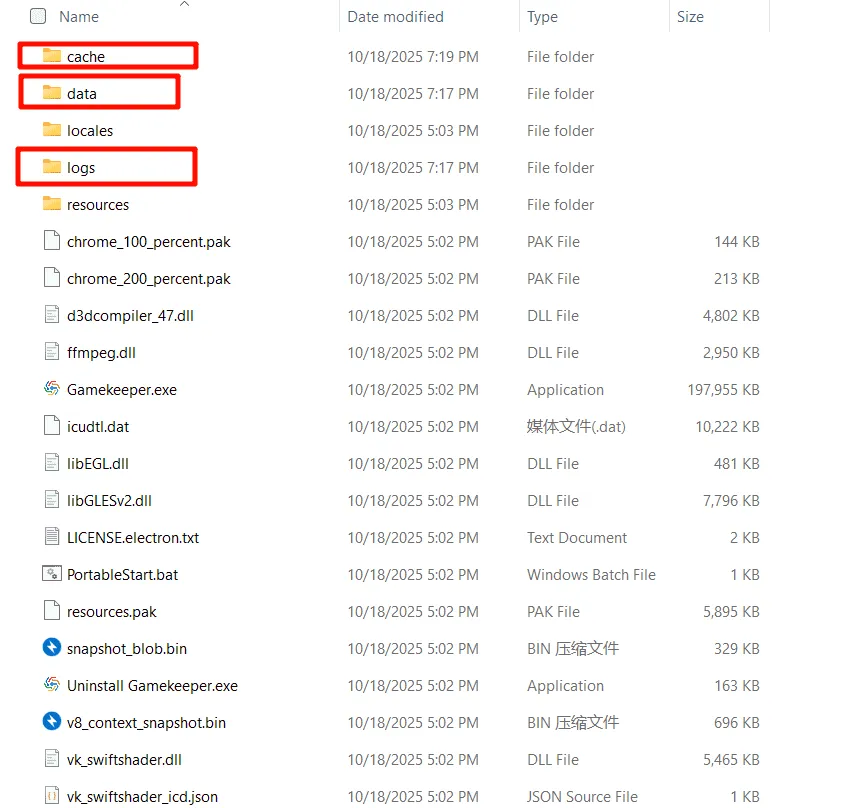Click the logs folder icon
Screen dimensions: 845x808
point(52,167)
